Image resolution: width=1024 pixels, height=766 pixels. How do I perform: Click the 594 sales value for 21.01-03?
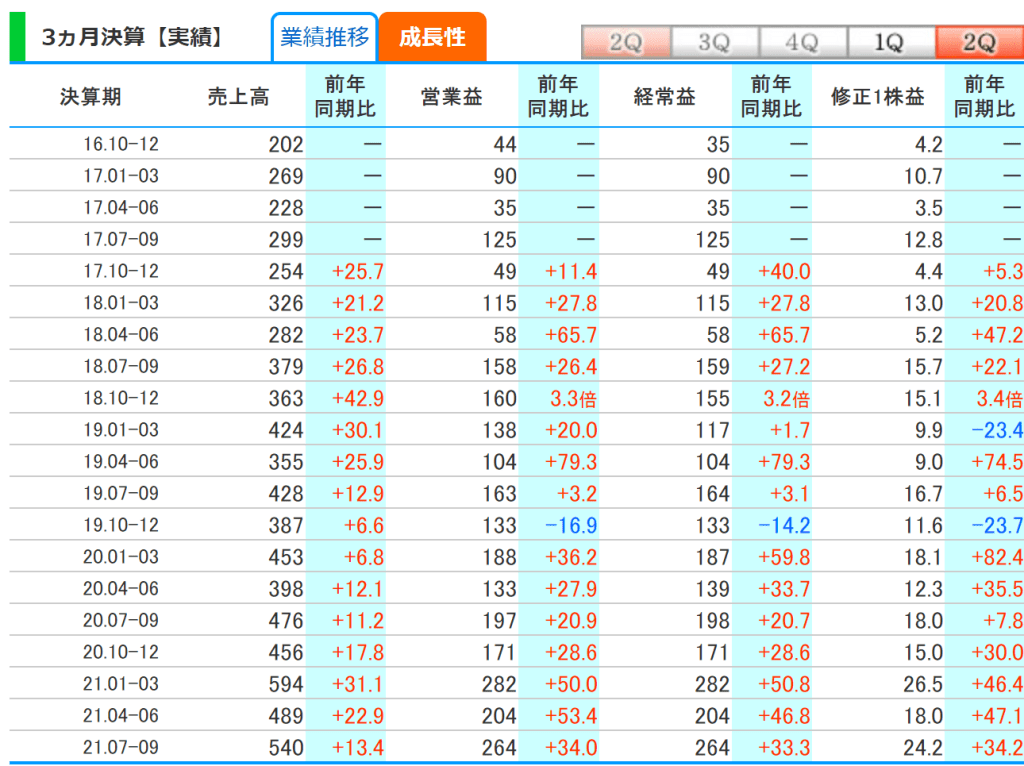coord(285,685)
